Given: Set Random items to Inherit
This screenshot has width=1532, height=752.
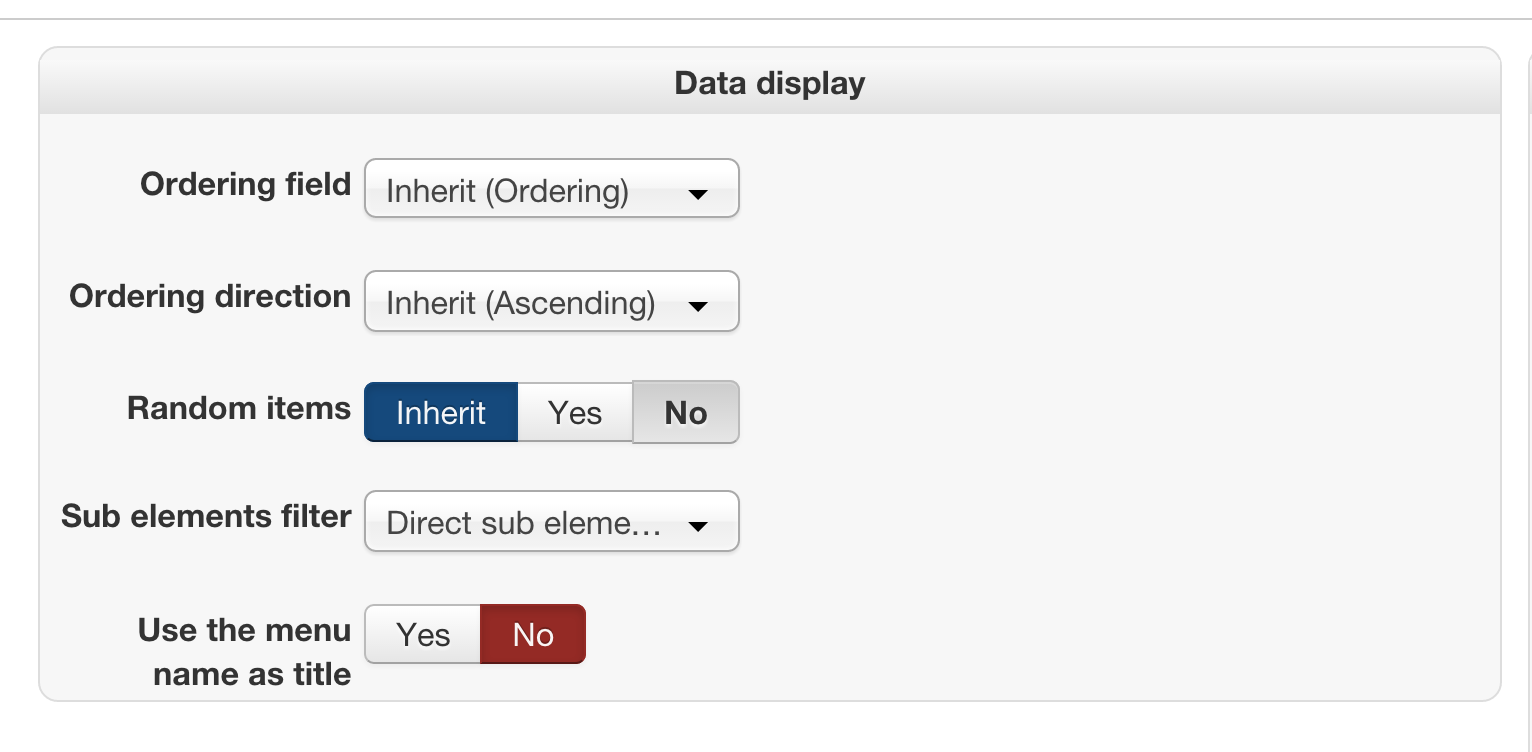Looking at the screenshot, I should (x=441, y=412).
